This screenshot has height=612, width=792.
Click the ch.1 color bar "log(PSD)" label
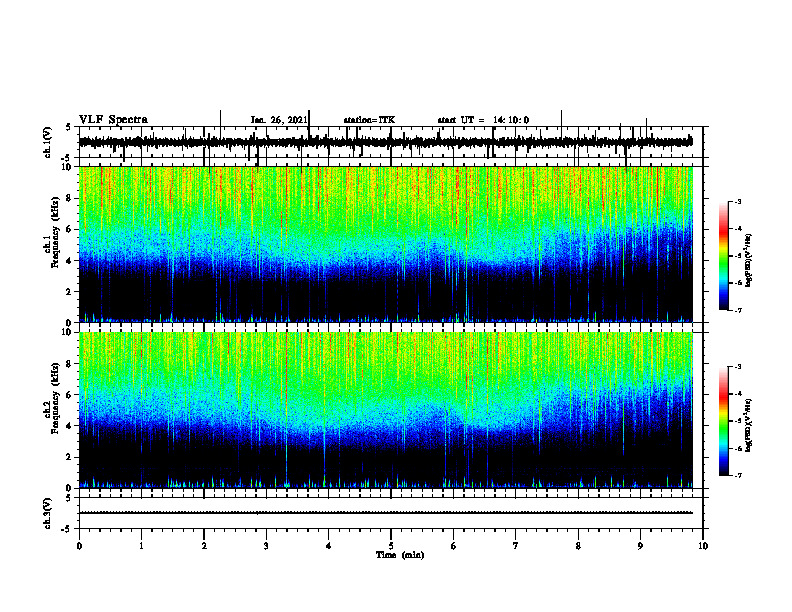point(749,261)
